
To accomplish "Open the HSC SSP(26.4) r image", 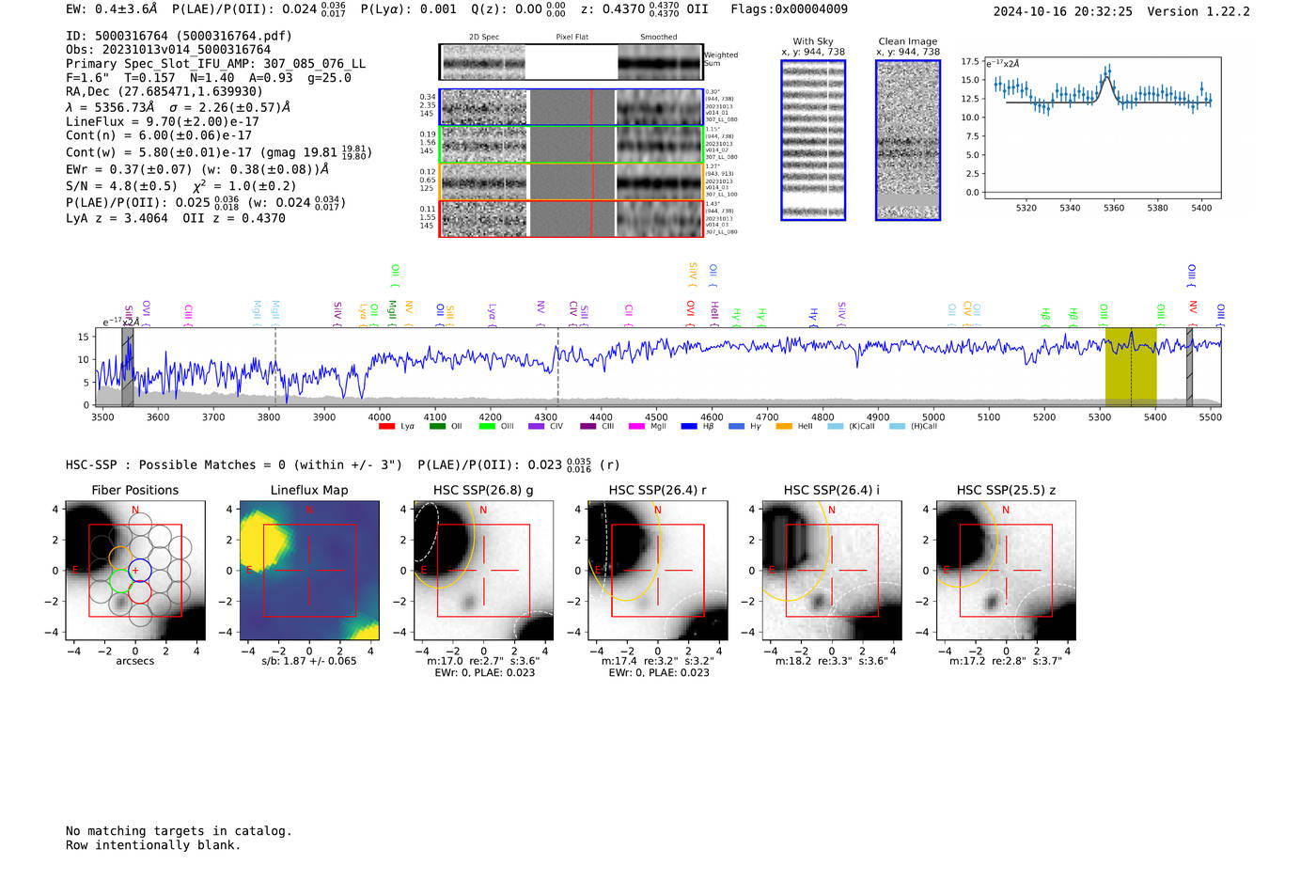I will [x=658, y=571].
